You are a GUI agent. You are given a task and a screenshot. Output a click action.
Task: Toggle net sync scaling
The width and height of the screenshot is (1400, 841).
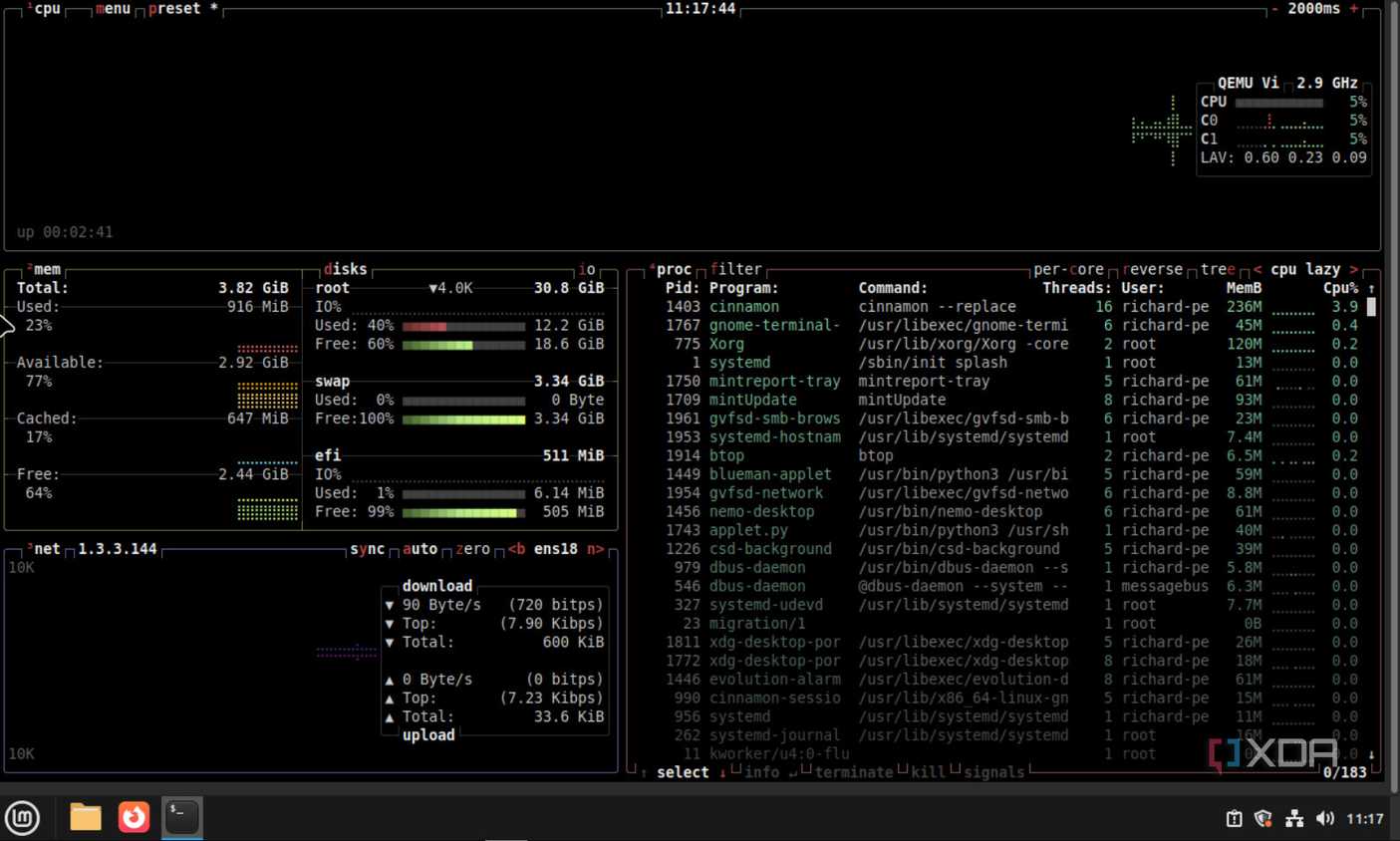(x=367, y=549)
